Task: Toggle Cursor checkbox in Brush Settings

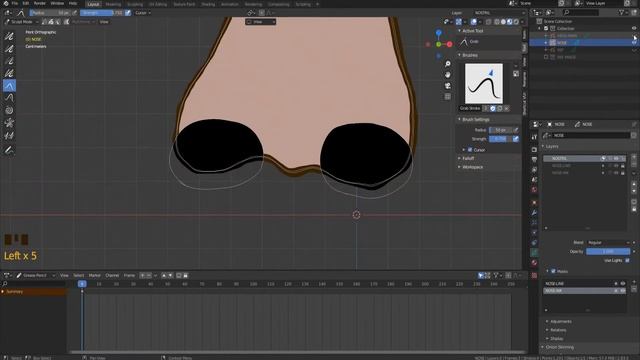Action: pyautogui.click(x=470, y=150)
